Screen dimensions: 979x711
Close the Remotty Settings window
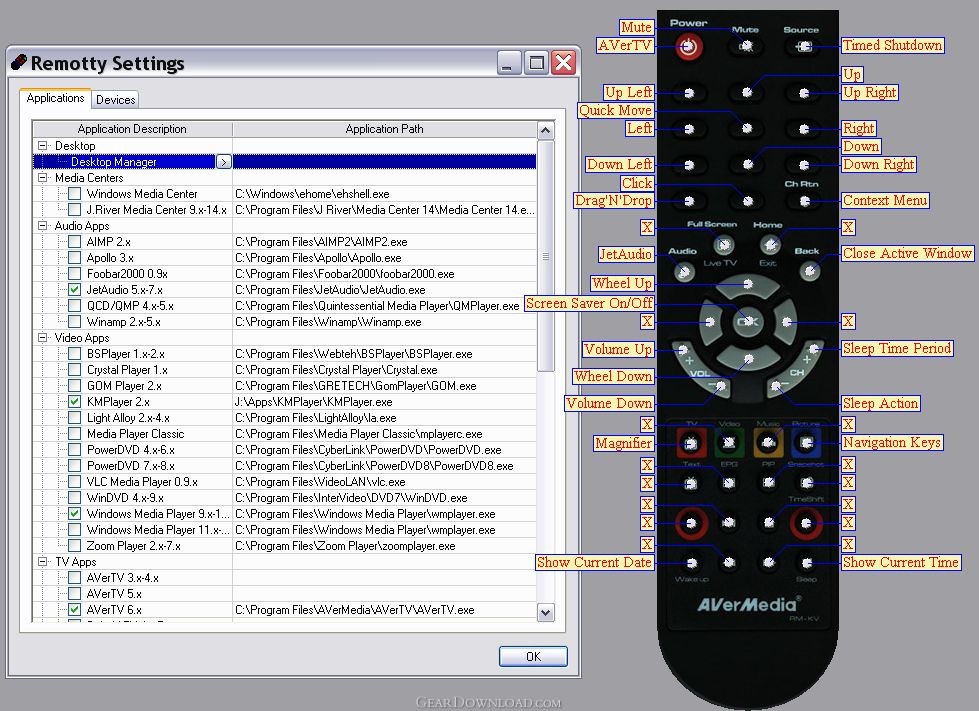563,63
